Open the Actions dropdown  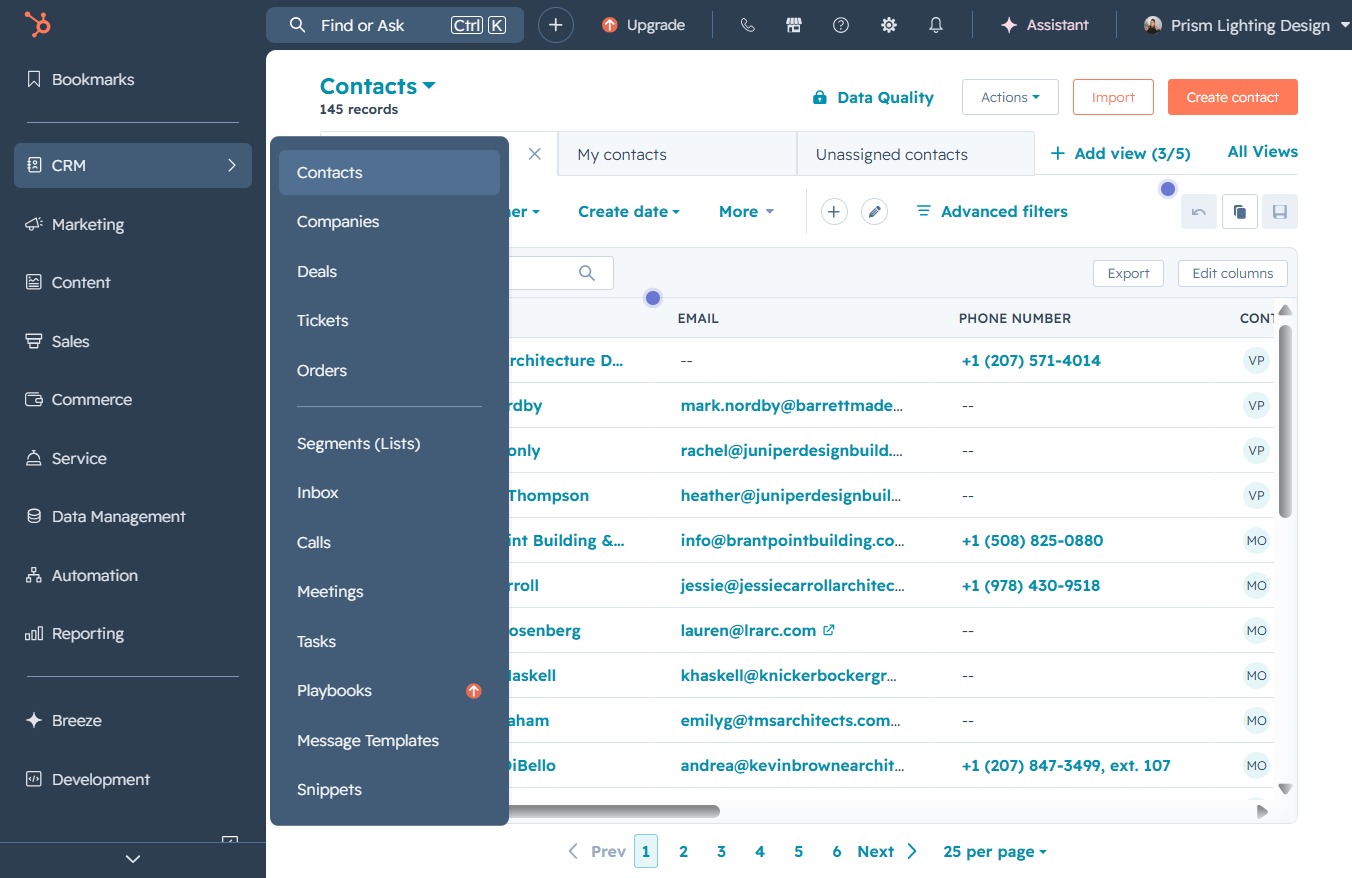(1010, 97)
